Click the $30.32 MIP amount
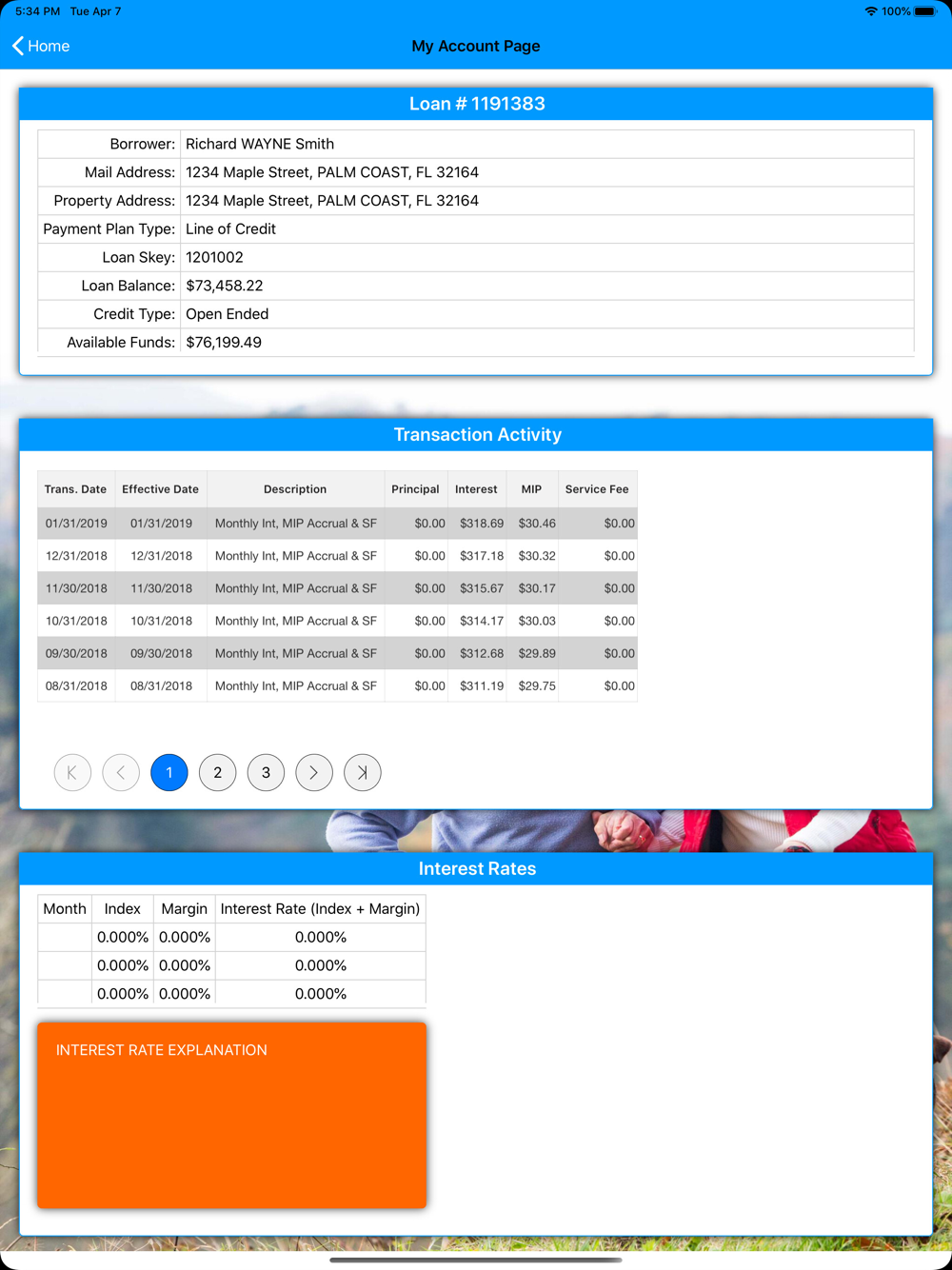This screenshot has height=1270, width=952. (537, 556)
